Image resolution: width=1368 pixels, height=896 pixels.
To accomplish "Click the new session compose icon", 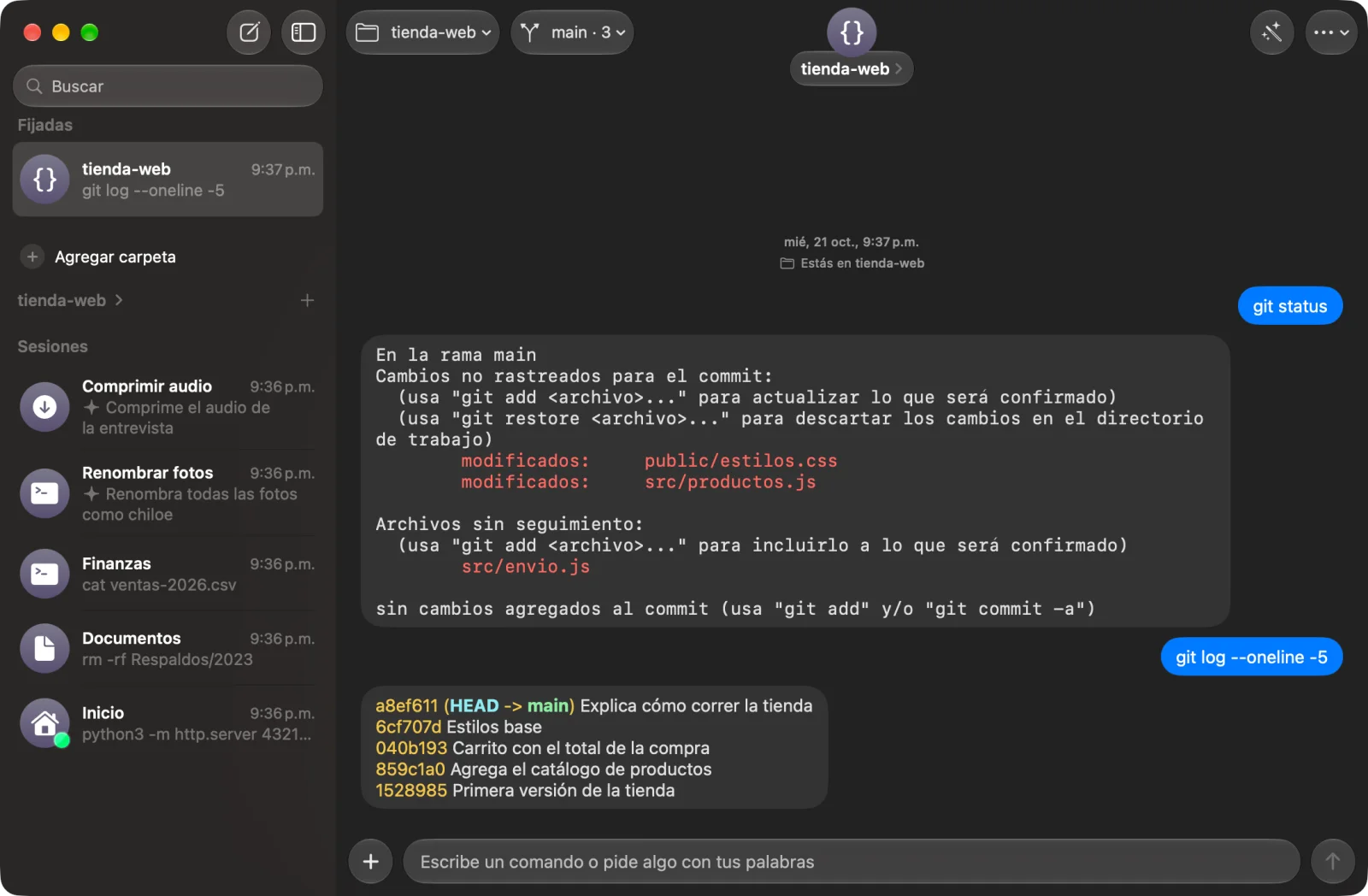I will 249,32.
